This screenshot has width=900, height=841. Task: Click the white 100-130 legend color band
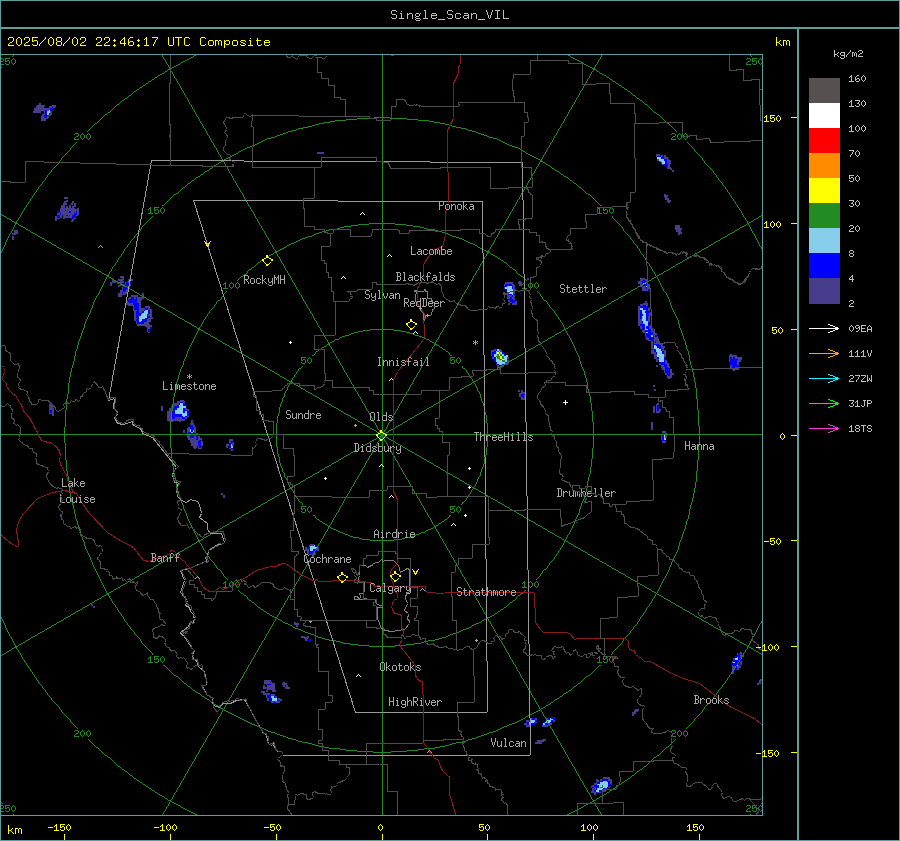(x=824, y=115)
